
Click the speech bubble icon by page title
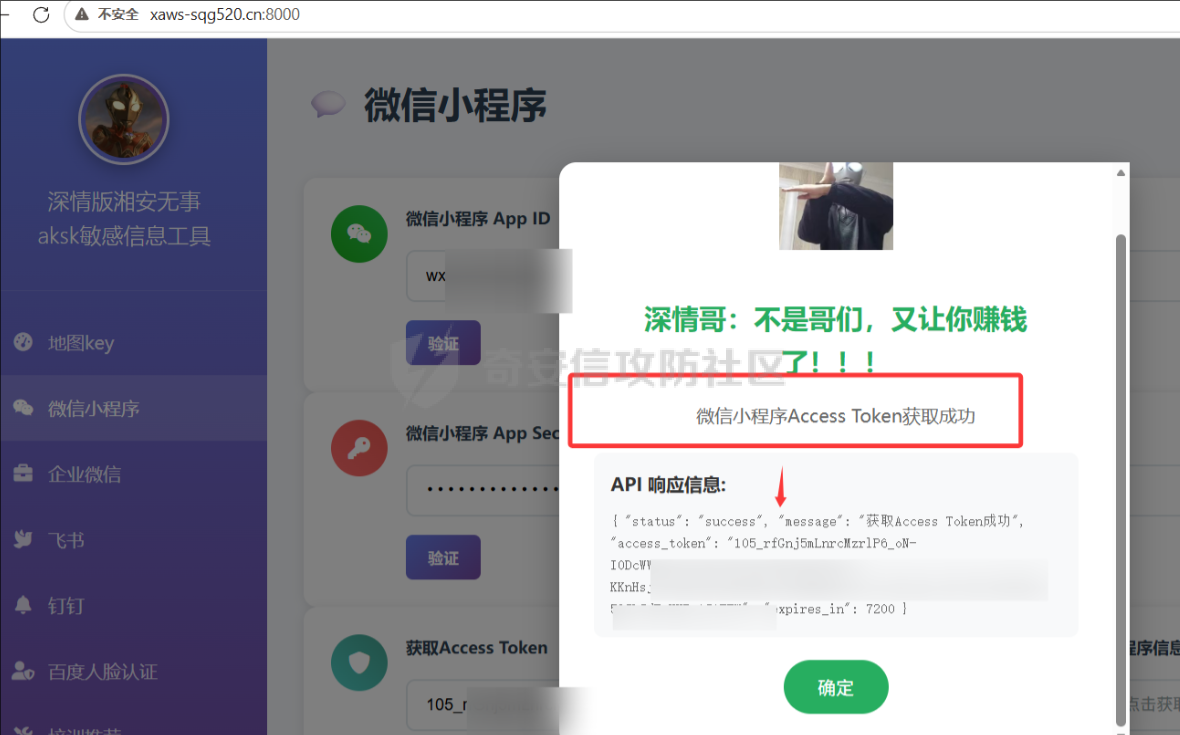pos(328,104)
